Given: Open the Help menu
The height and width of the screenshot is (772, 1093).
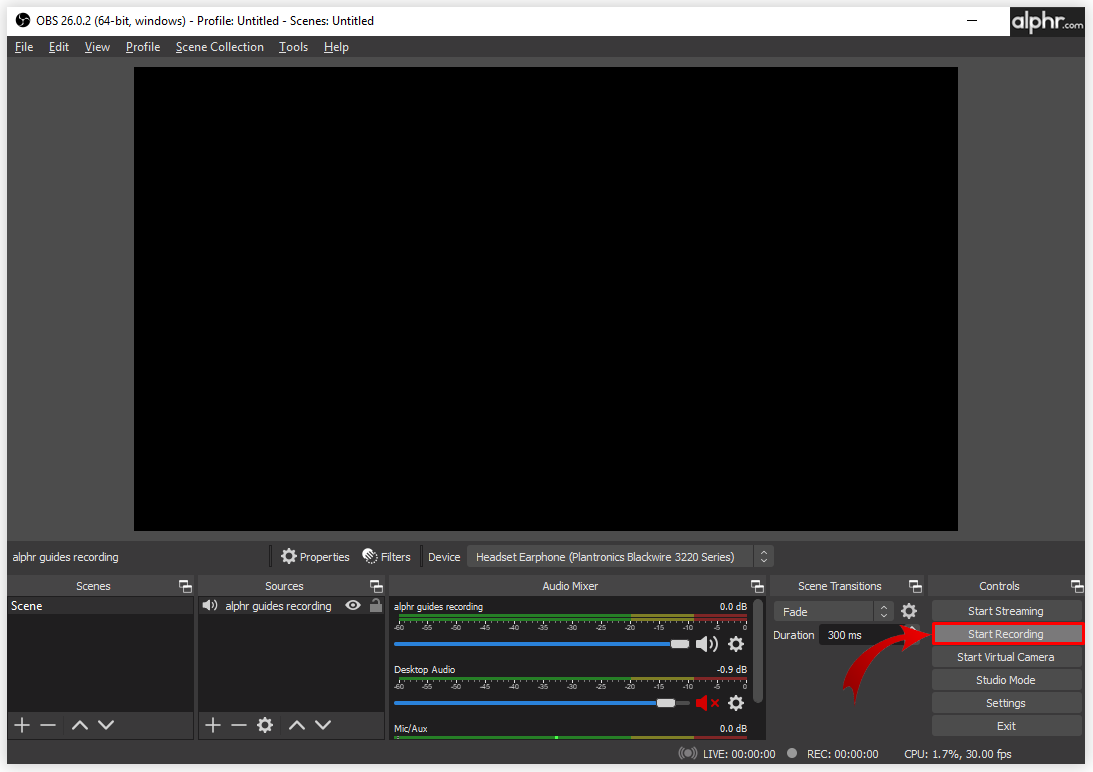Looking at the screenshot, I should click(336, 47).
